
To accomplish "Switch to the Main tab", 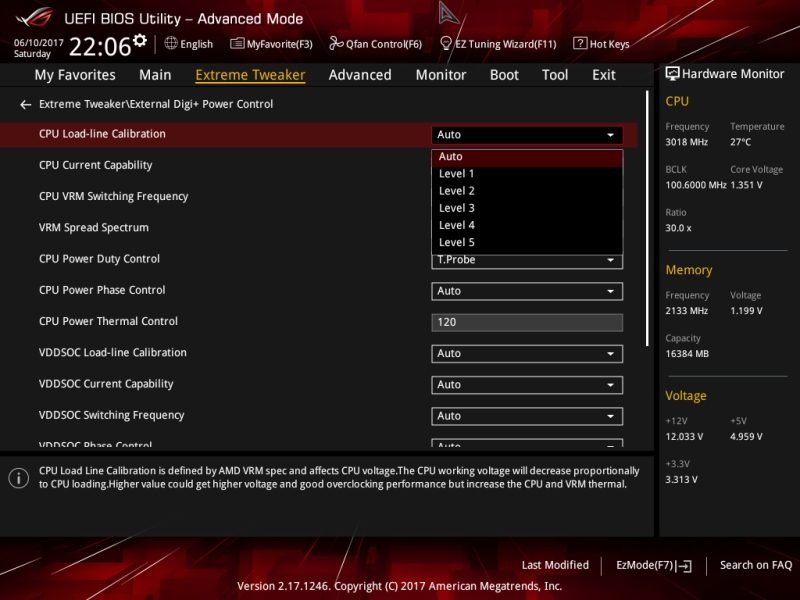I will pyautogui.click(x=155, y=75).
